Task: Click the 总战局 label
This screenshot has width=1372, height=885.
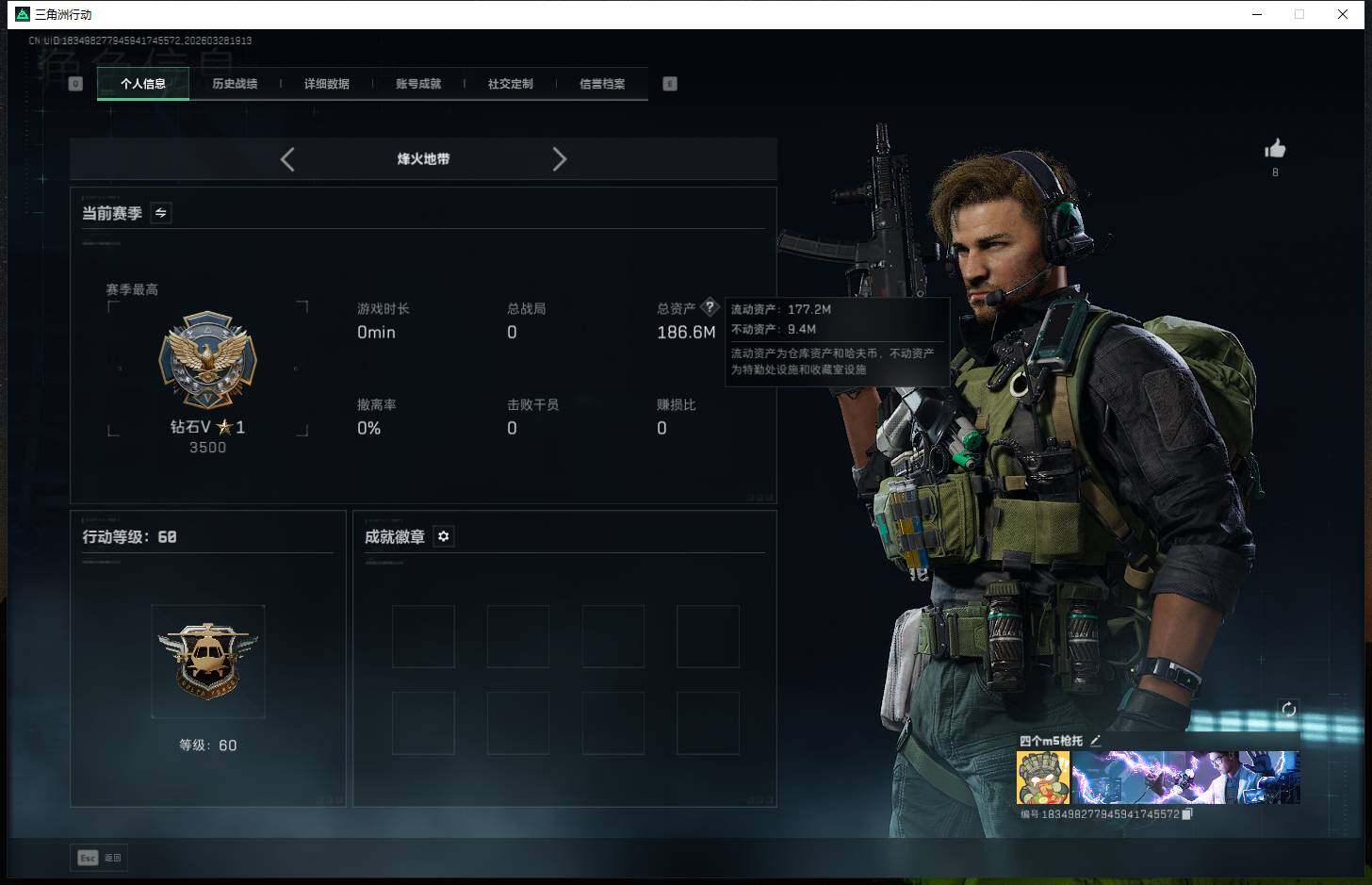Action: [x=527, y=308]
